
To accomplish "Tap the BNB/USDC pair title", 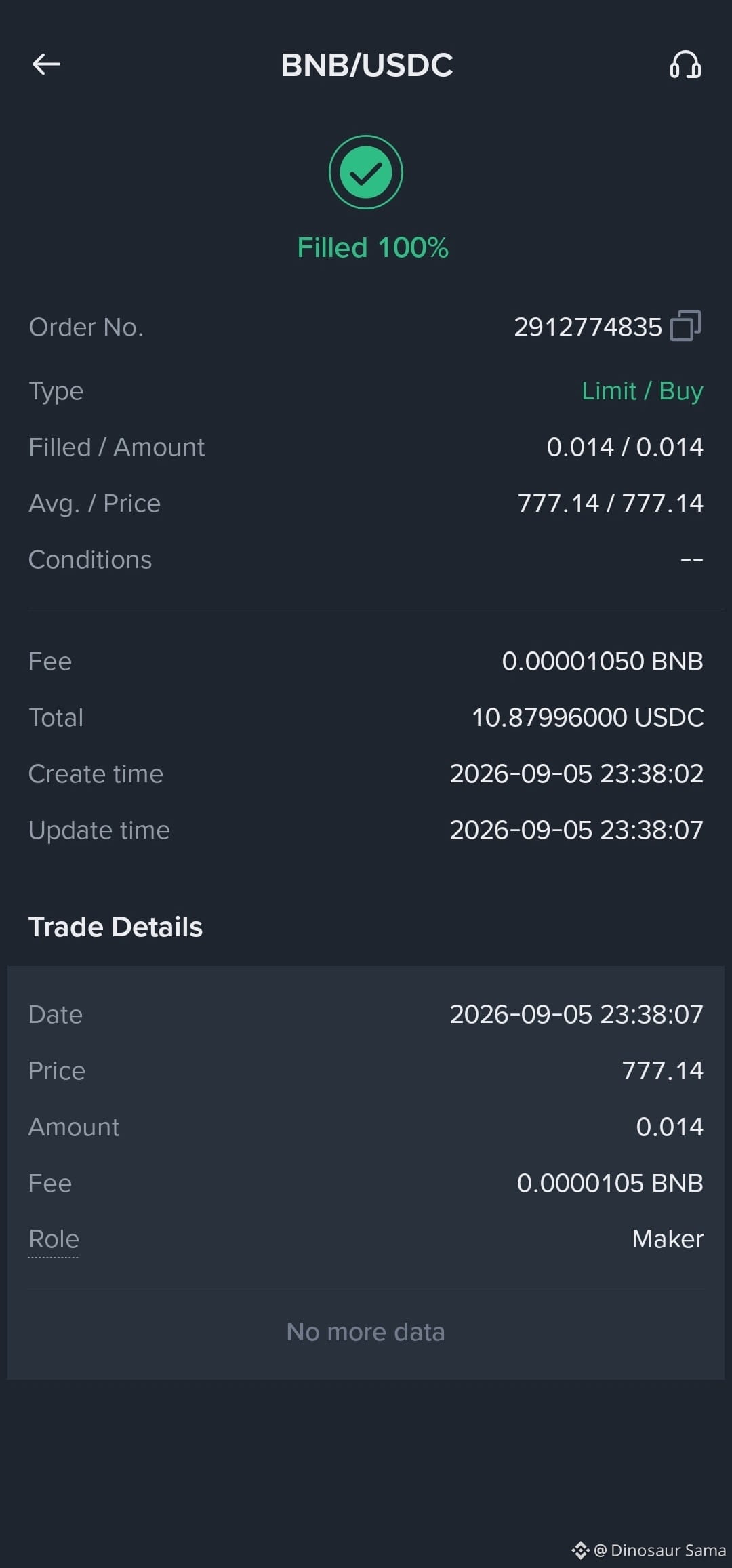I will click(367, 65).
